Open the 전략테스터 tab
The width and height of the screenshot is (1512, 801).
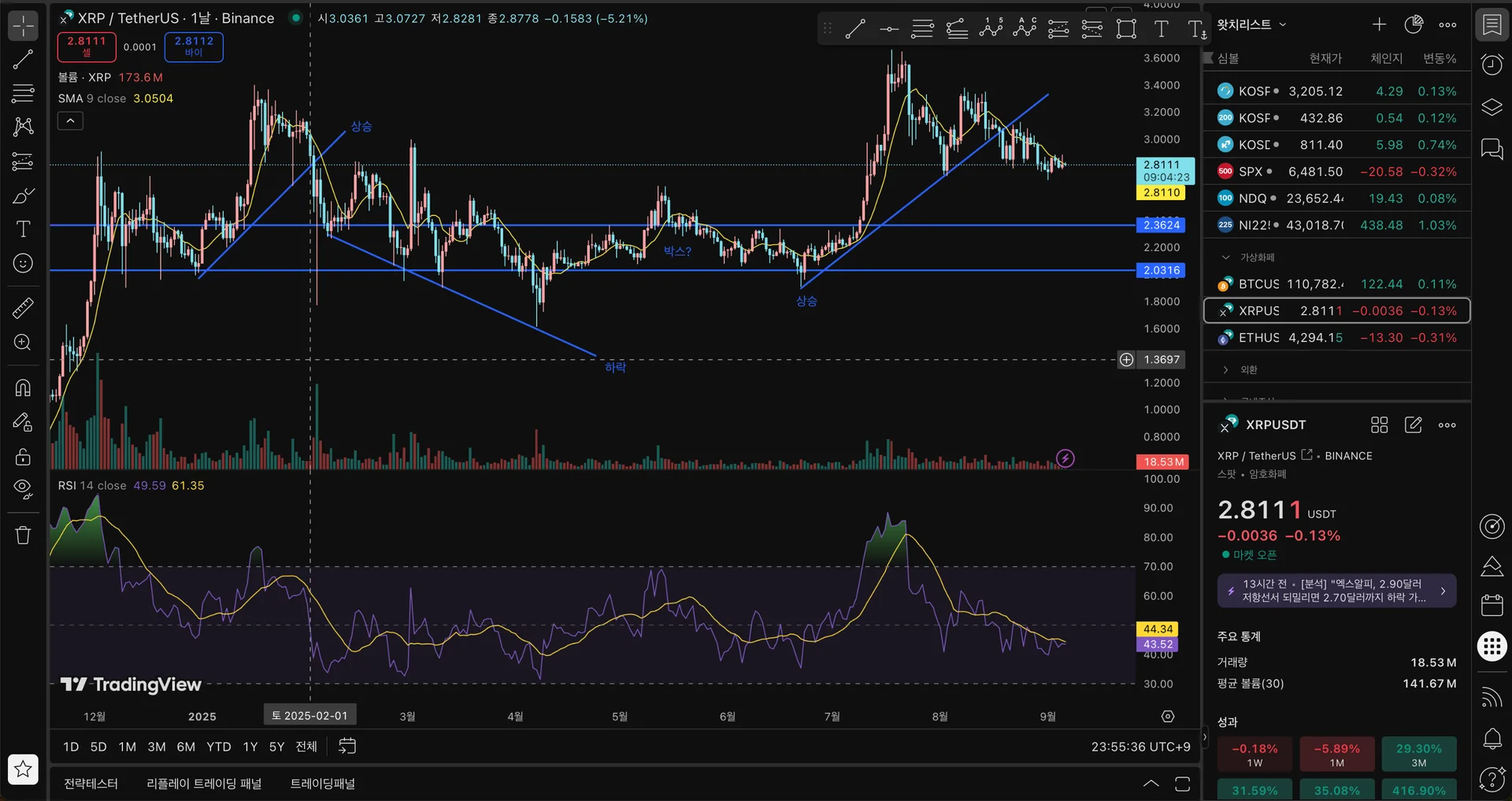pos(91,784)
